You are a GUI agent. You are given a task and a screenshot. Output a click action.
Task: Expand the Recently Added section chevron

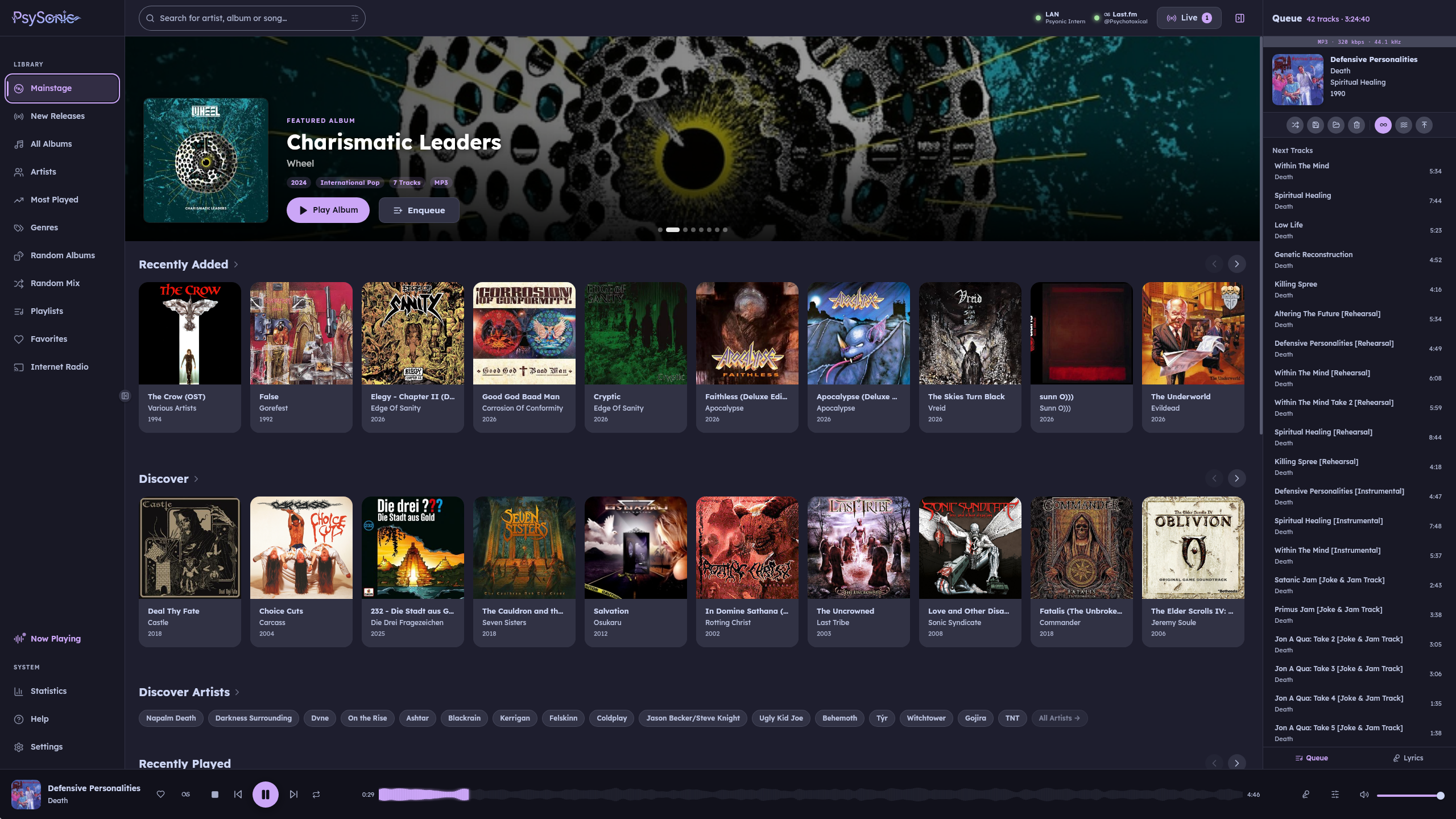point(236,264)
